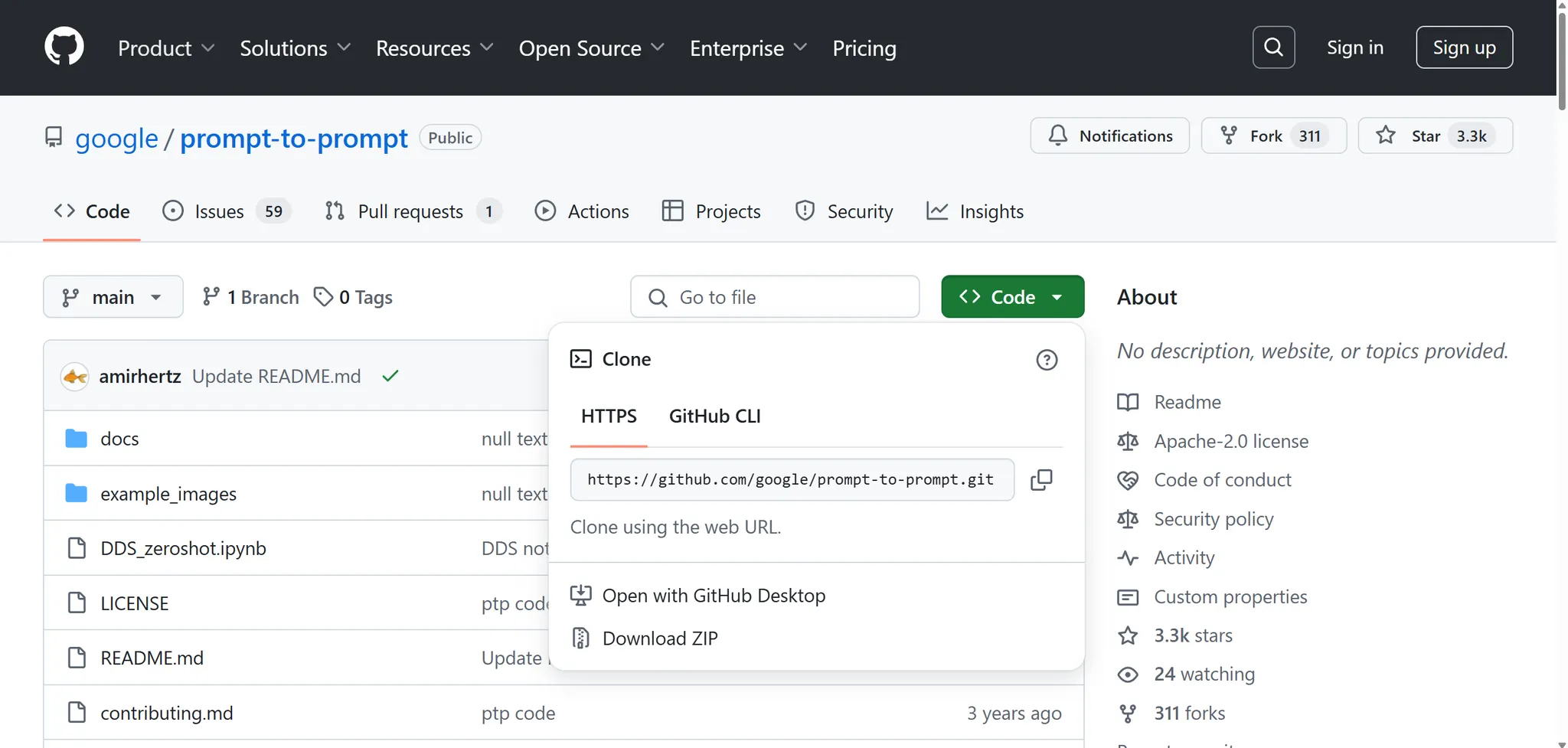Expand the Product menu

[165, 48]
